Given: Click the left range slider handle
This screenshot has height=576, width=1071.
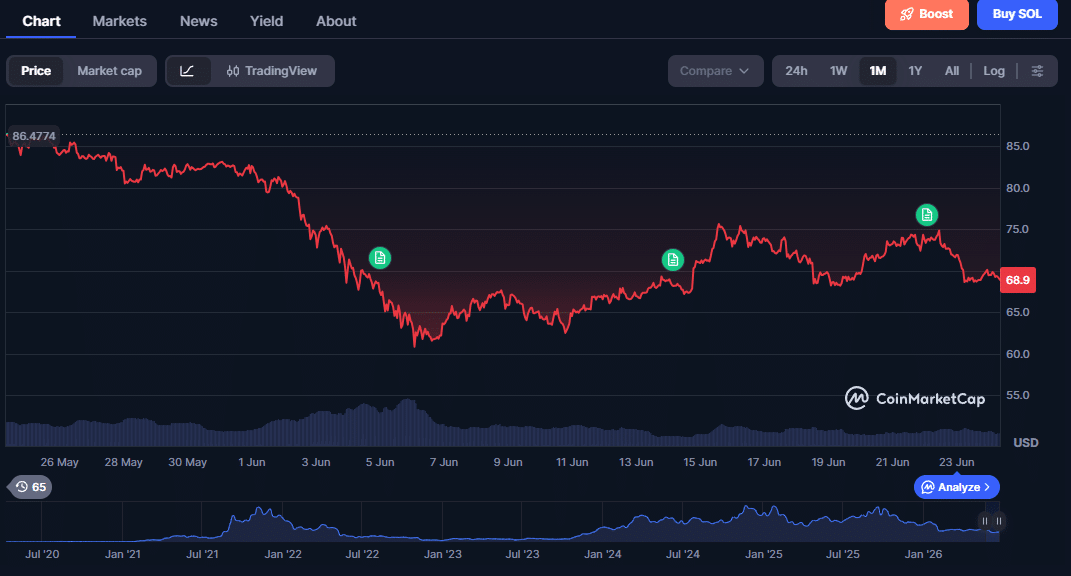Looking at the screenshot, I should coord(985,521).
